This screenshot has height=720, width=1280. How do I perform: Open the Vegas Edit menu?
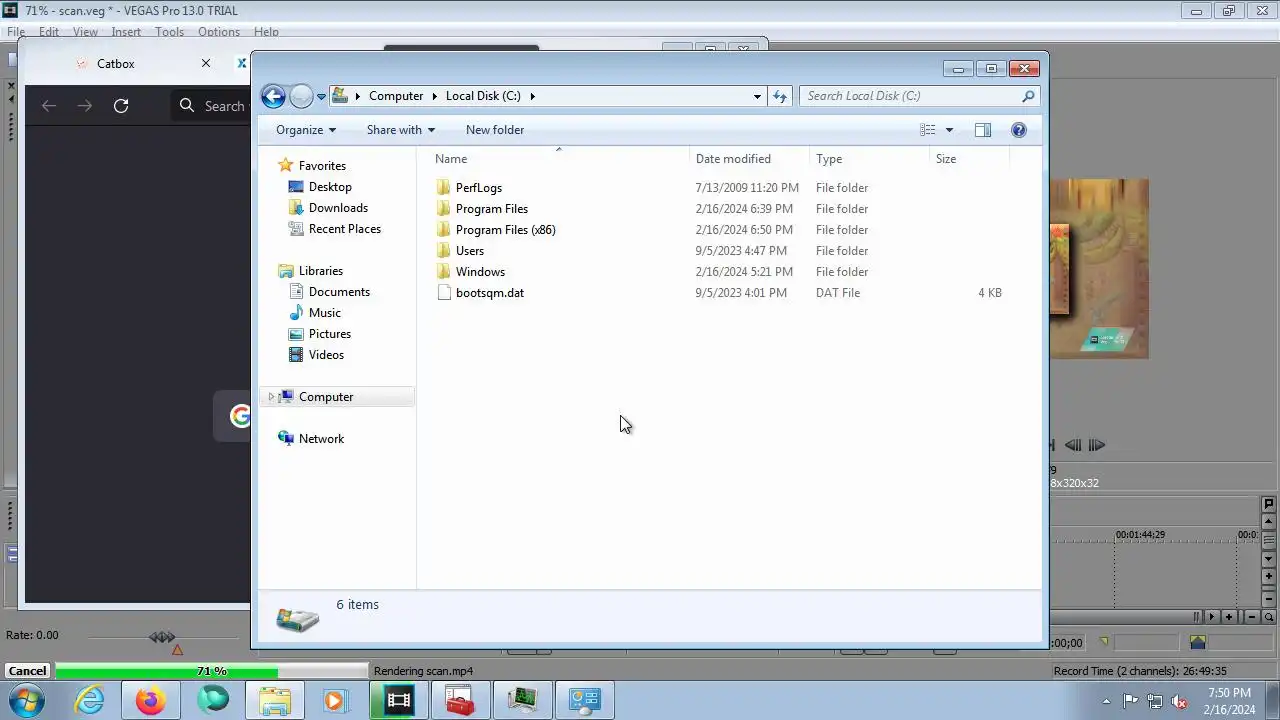pyautogui.click(x=49, y=32)
